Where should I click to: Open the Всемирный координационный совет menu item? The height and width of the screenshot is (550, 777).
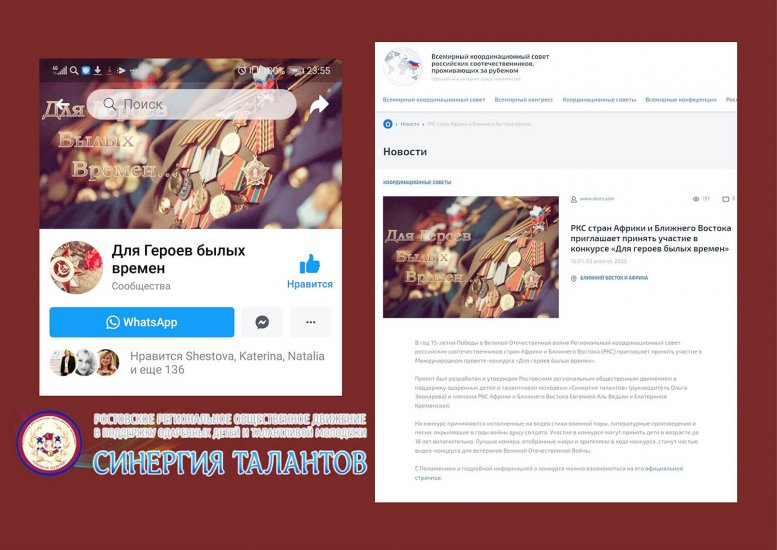click(434, 100)
